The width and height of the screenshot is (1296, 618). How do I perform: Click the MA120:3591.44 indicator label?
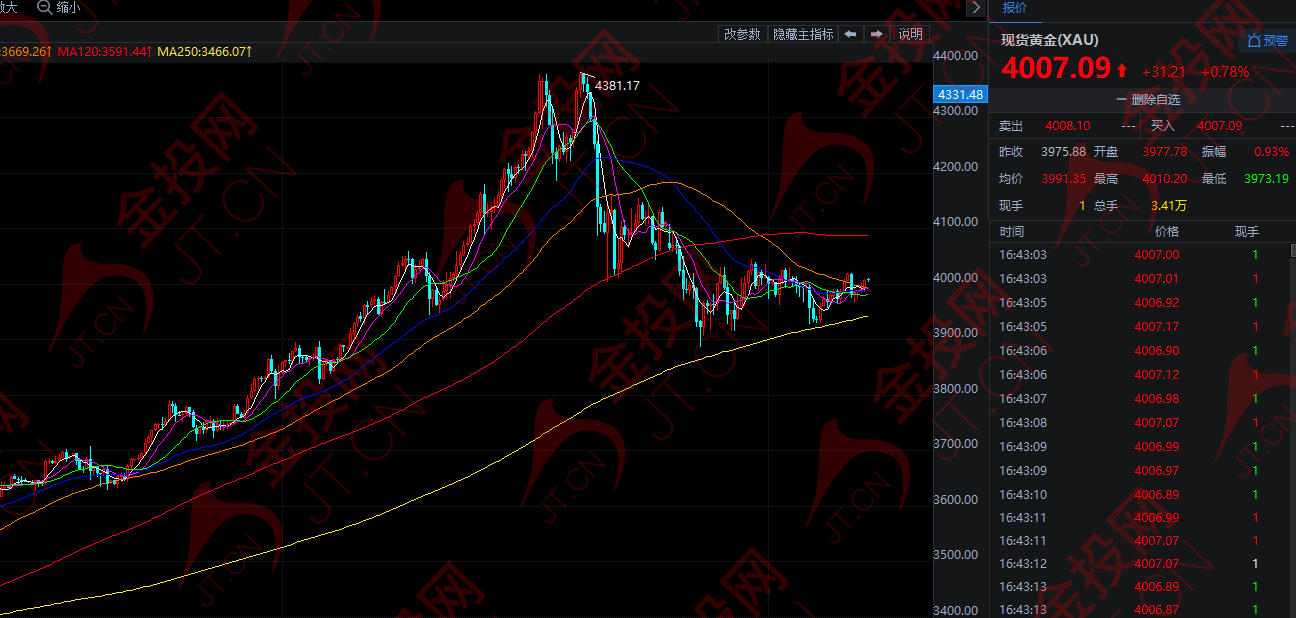[x=104, y=51]
